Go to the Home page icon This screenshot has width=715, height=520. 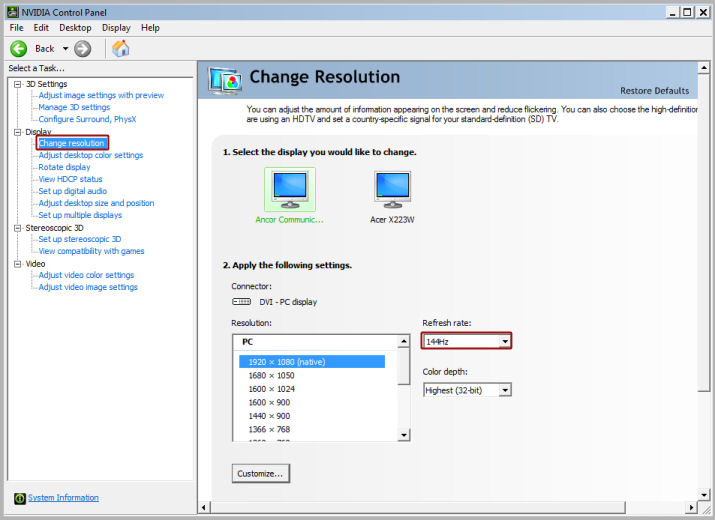[121, 48]
